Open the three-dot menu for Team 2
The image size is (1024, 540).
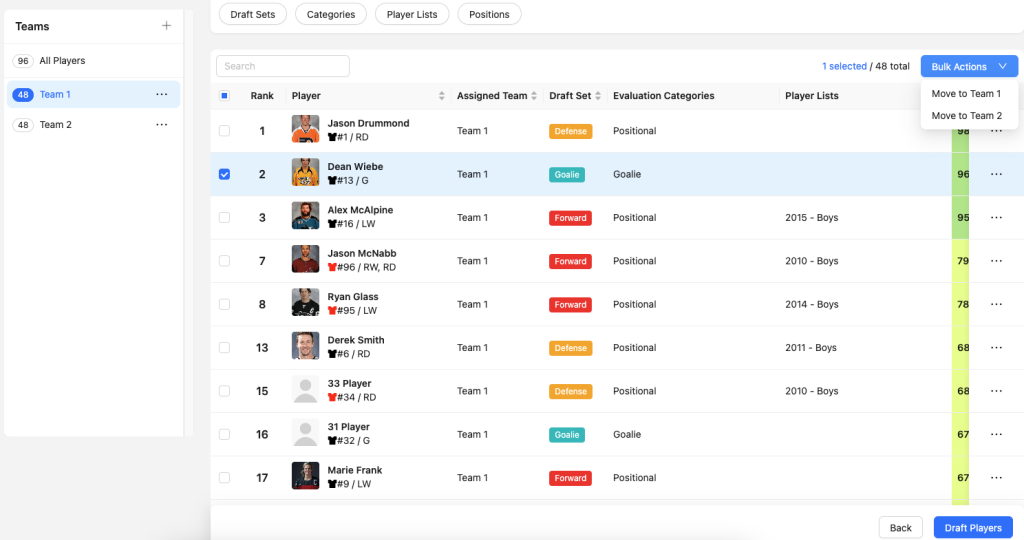pos(161,125)
